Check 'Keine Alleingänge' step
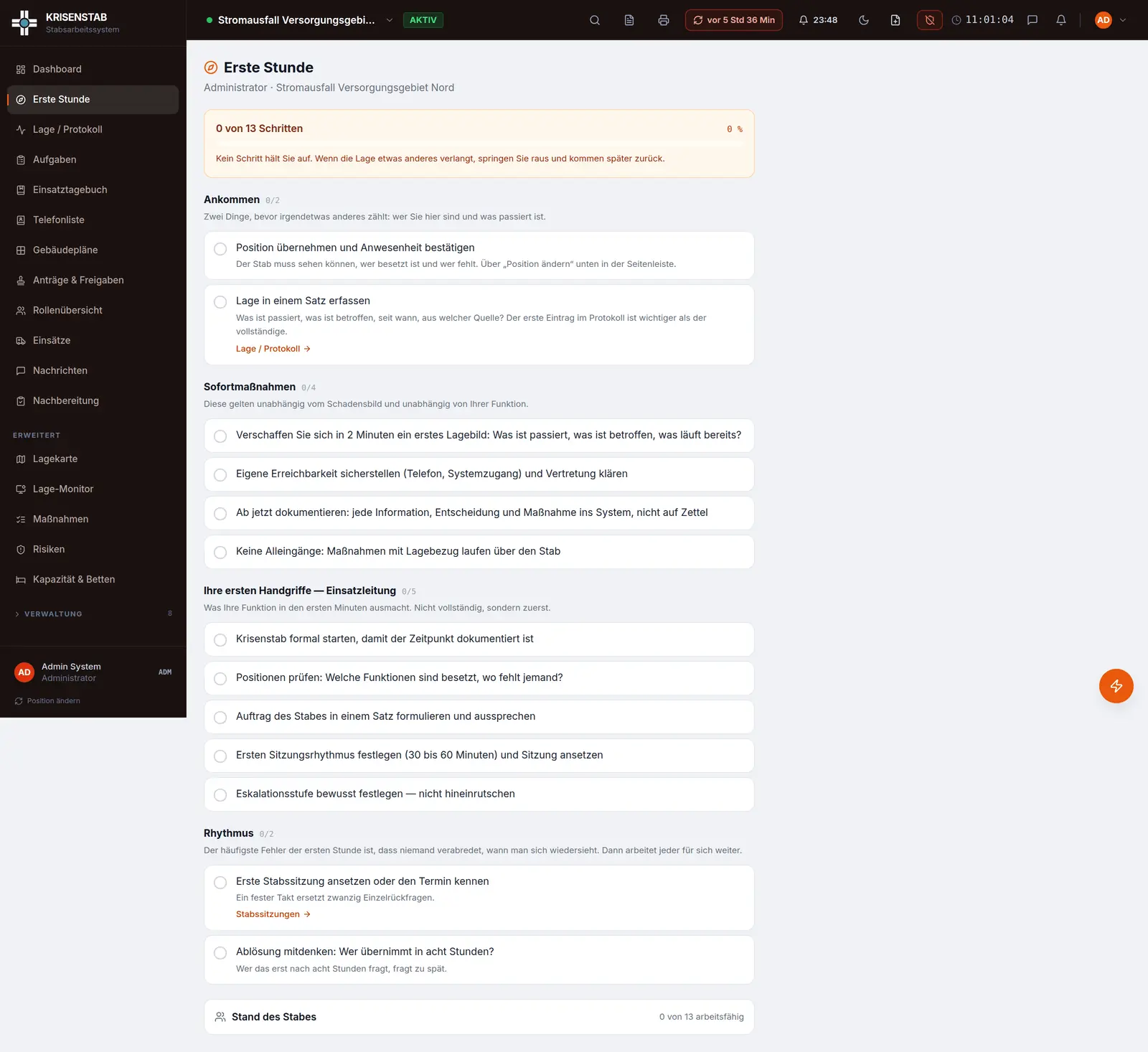The width and height of the screenshot is (1148, 1052). coord(220,553)
